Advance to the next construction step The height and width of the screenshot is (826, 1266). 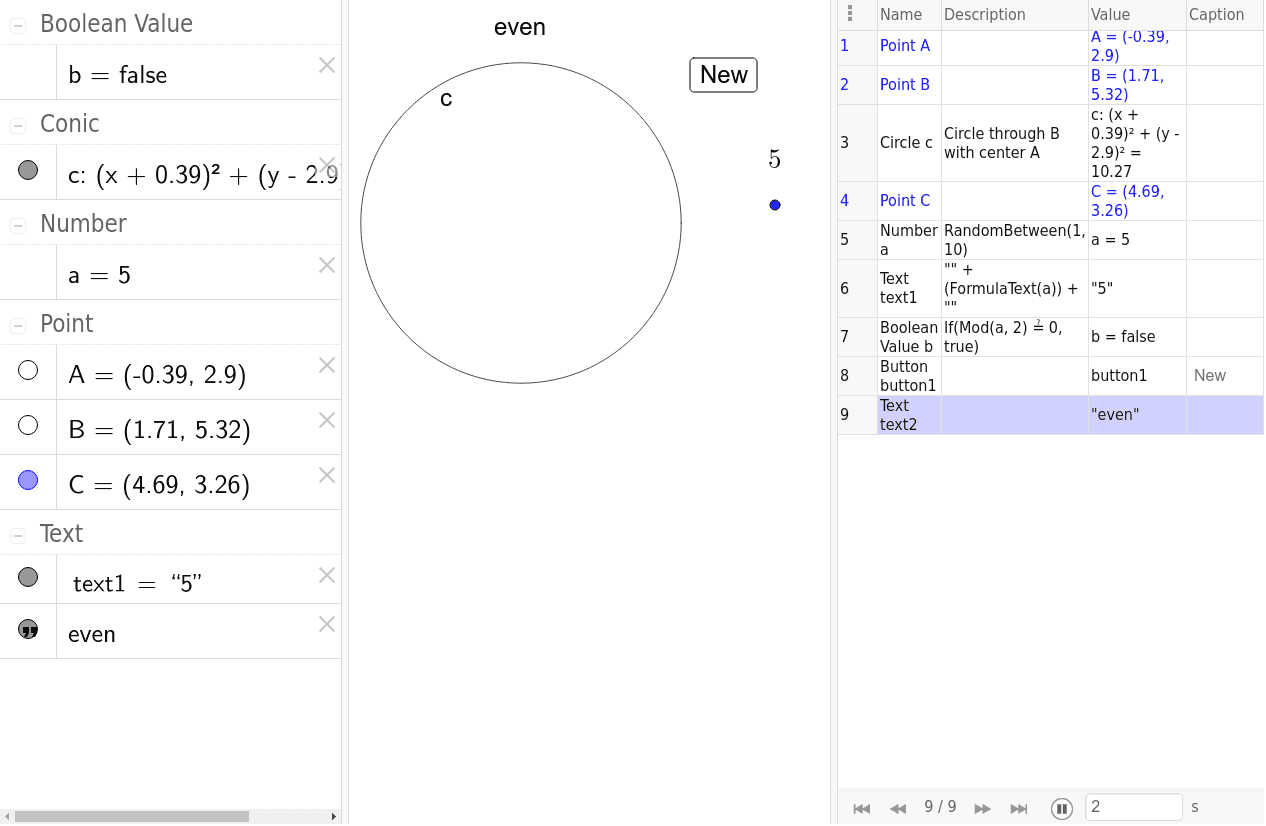(982, 808)
